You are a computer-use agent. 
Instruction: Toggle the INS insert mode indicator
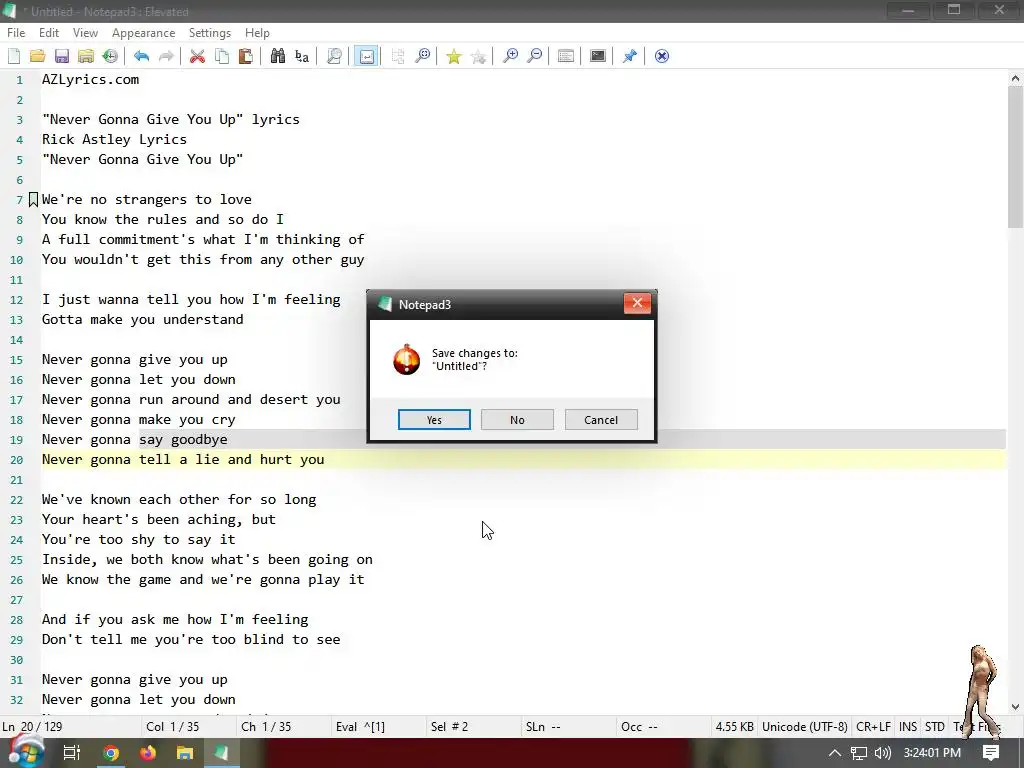[908, 726]
